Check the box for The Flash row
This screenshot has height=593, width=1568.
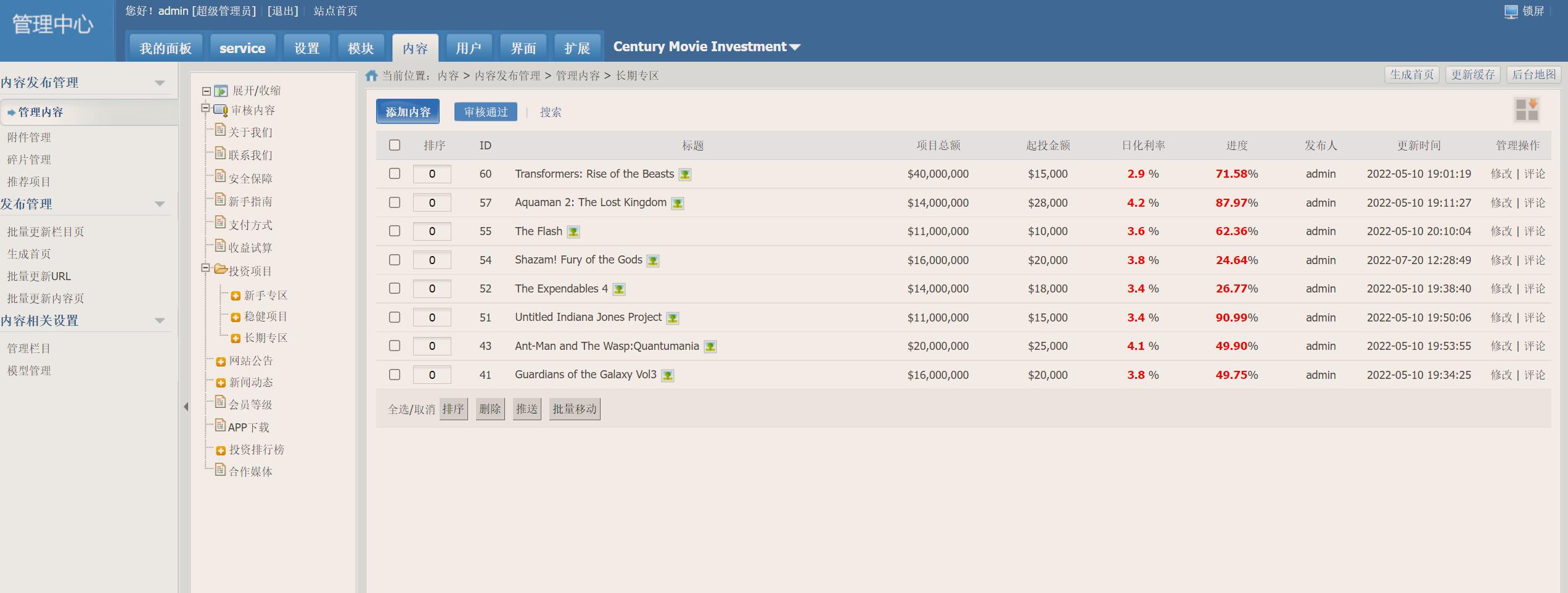pos(395,231)
